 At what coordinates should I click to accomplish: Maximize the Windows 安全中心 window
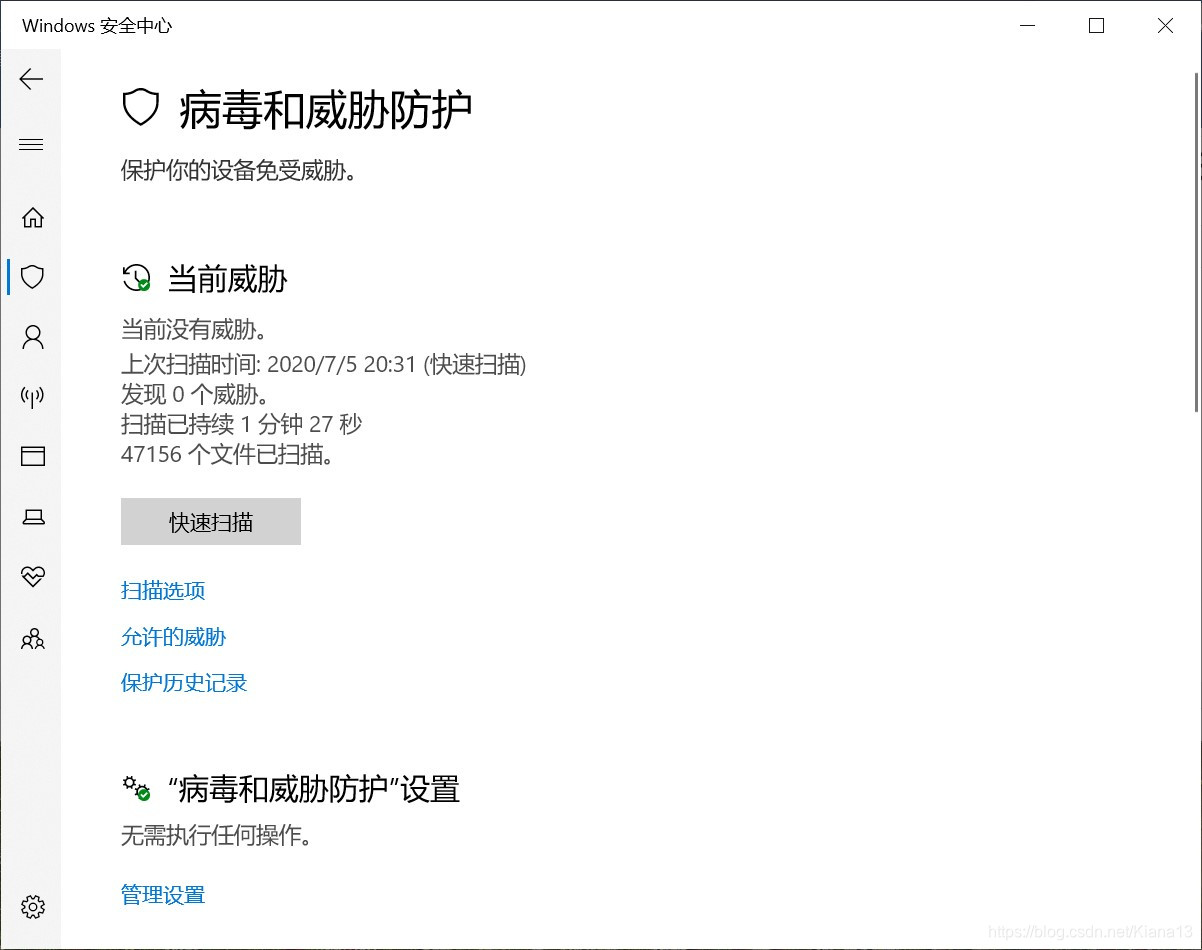pyautogui.click(x=1096, y=26)
